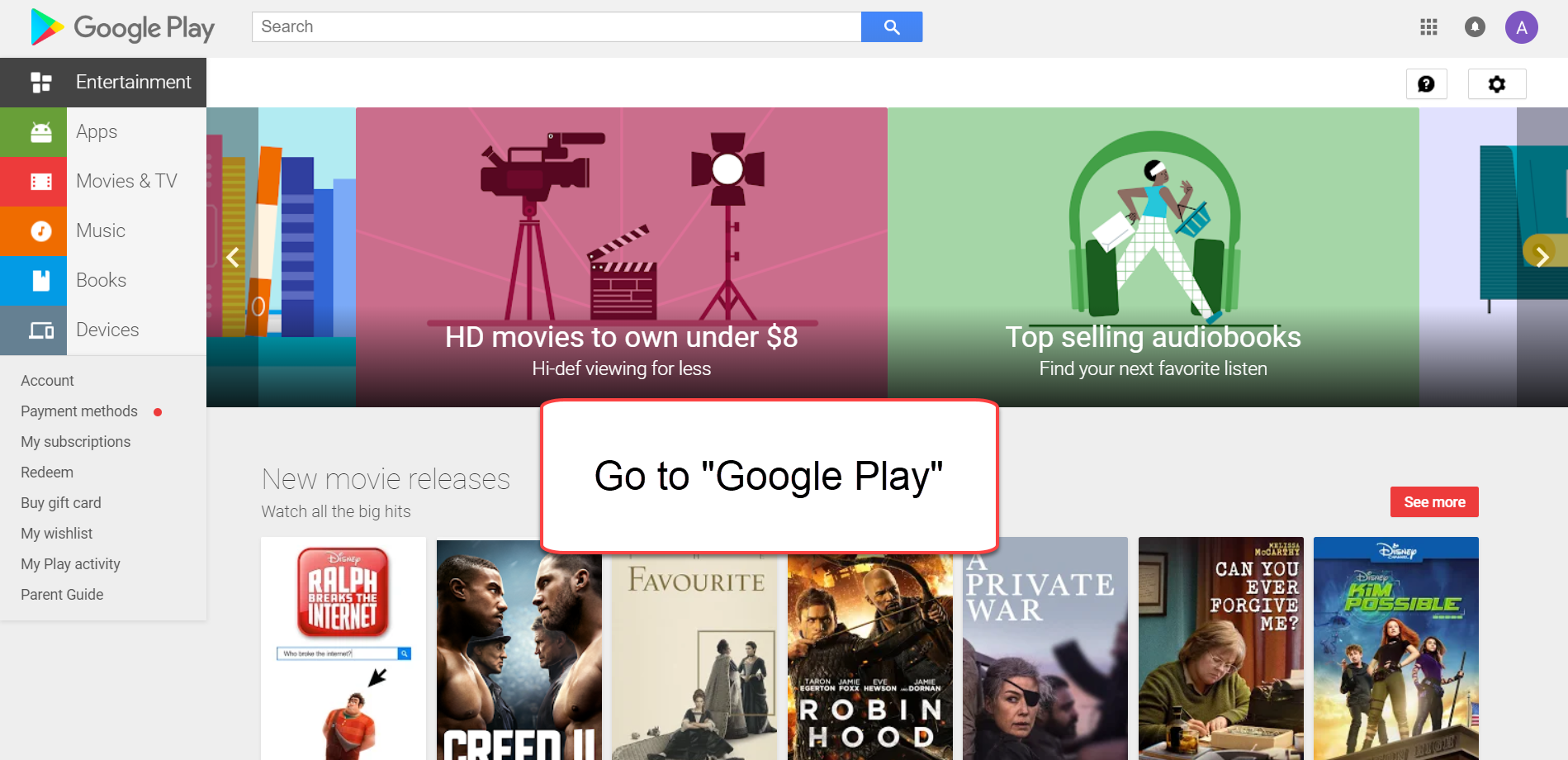This screenshot has height=760, width=1568.
Task: Click the teal partially visible banner on right
Action: (1494, 257)
